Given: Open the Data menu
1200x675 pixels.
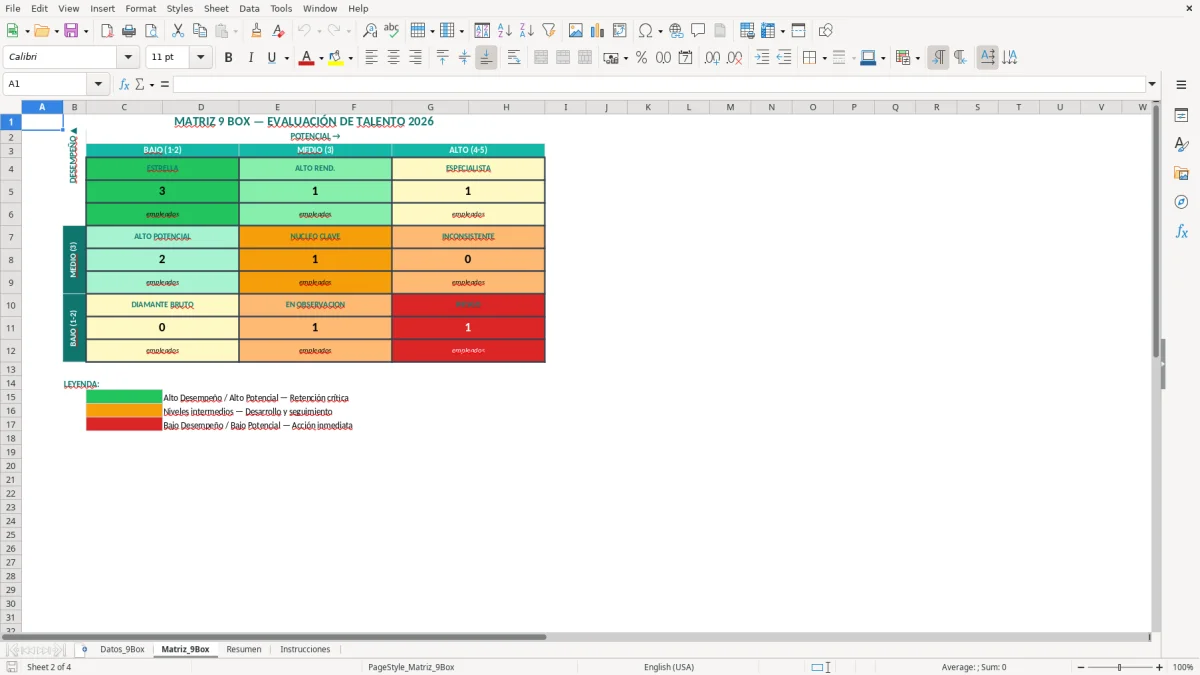Looking at the screenshot, I should [x=249, y=8].
